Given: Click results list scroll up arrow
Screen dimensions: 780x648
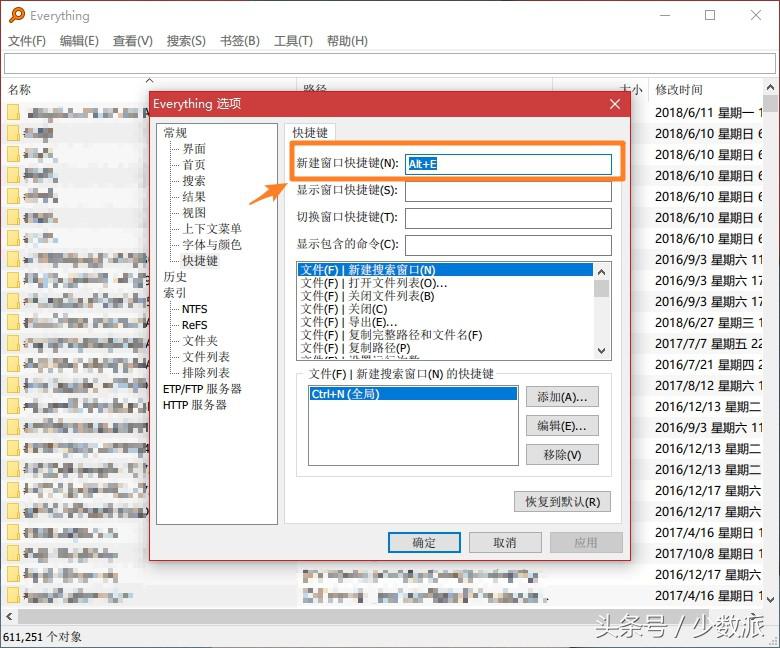Looking at the screenshot, I should pyautogui.click(x=771, y=87).
